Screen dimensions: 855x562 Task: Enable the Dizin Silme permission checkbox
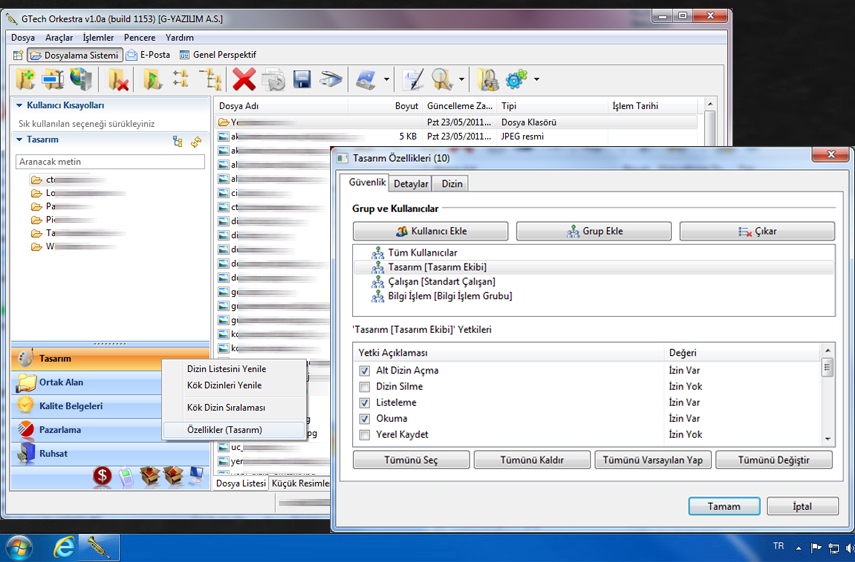365,387
